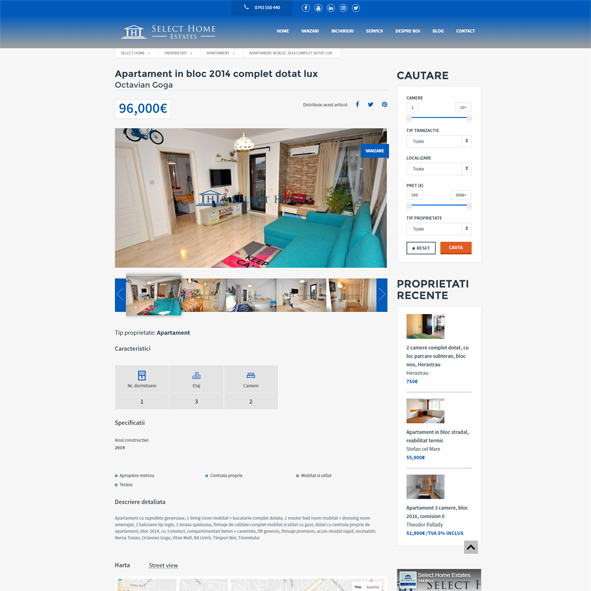Screen dimensions: 591x591
Task: Open the LinkedIn icon in header
Action: pos(331,8)
